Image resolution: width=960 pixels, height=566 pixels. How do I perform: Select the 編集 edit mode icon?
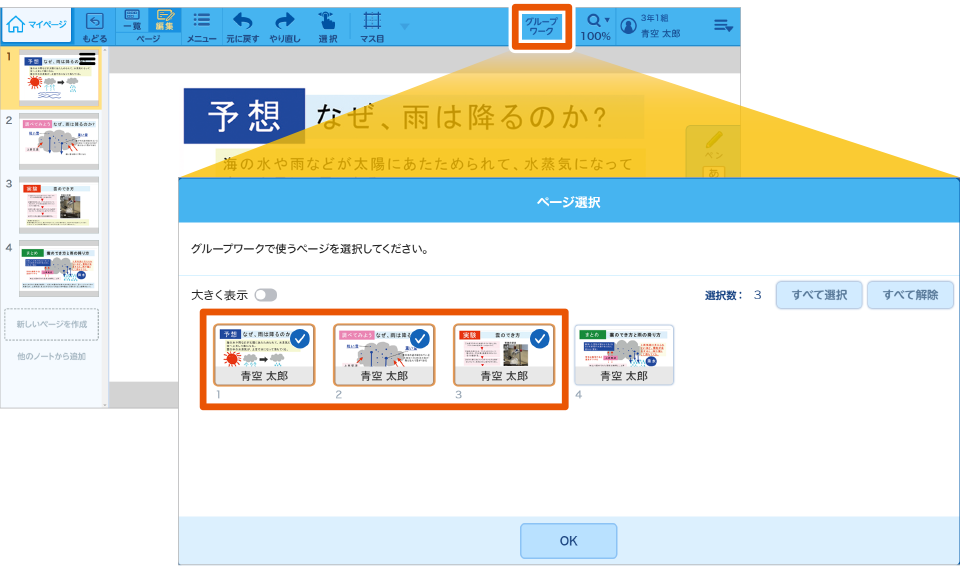coord(163,21)
